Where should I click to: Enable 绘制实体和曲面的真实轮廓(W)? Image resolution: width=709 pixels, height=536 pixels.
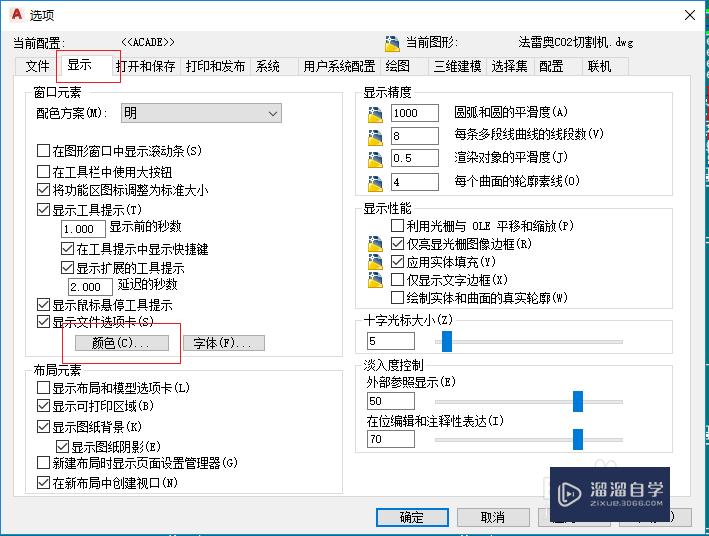point(397,298)
